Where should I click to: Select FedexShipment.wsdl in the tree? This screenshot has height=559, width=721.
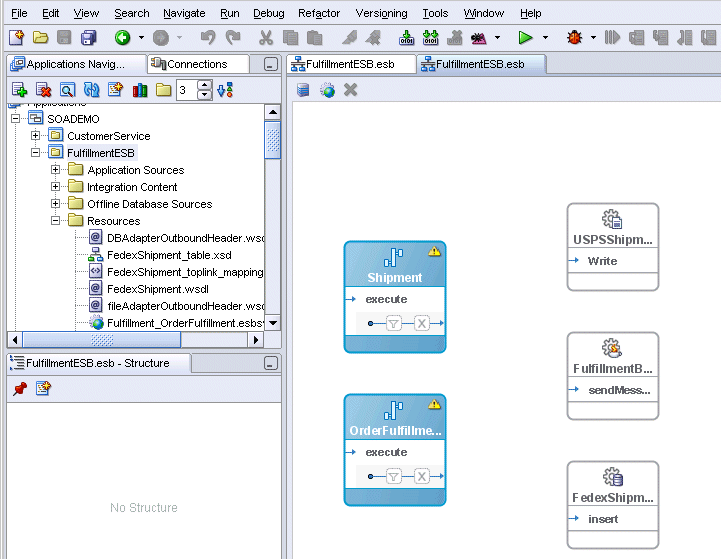[x=158, y=289]
